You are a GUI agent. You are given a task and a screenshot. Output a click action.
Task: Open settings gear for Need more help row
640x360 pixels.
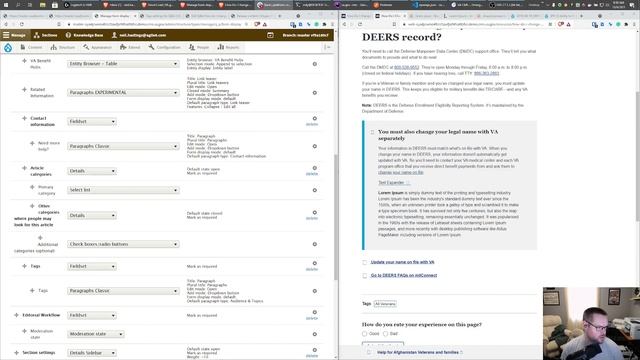(x=314, y=146)
